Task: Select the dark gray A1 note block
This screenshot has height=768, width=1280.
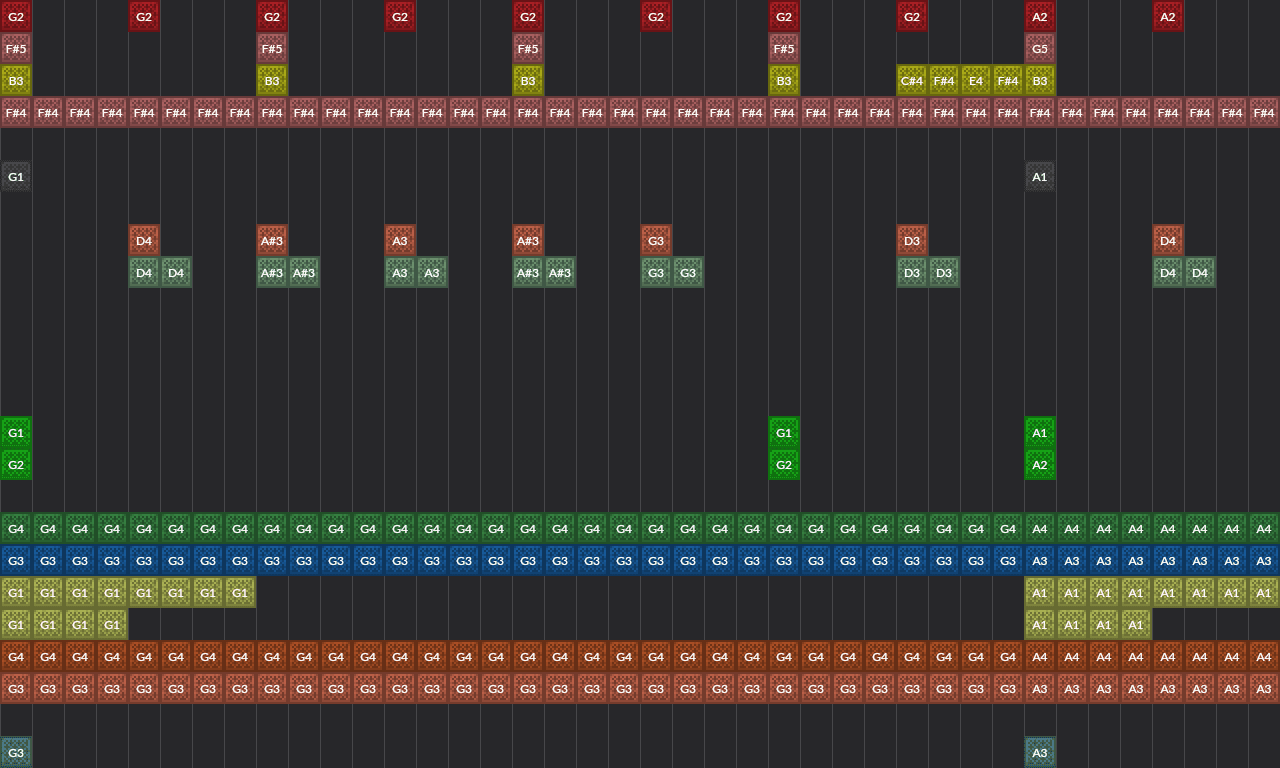Action: (1040, 176)
